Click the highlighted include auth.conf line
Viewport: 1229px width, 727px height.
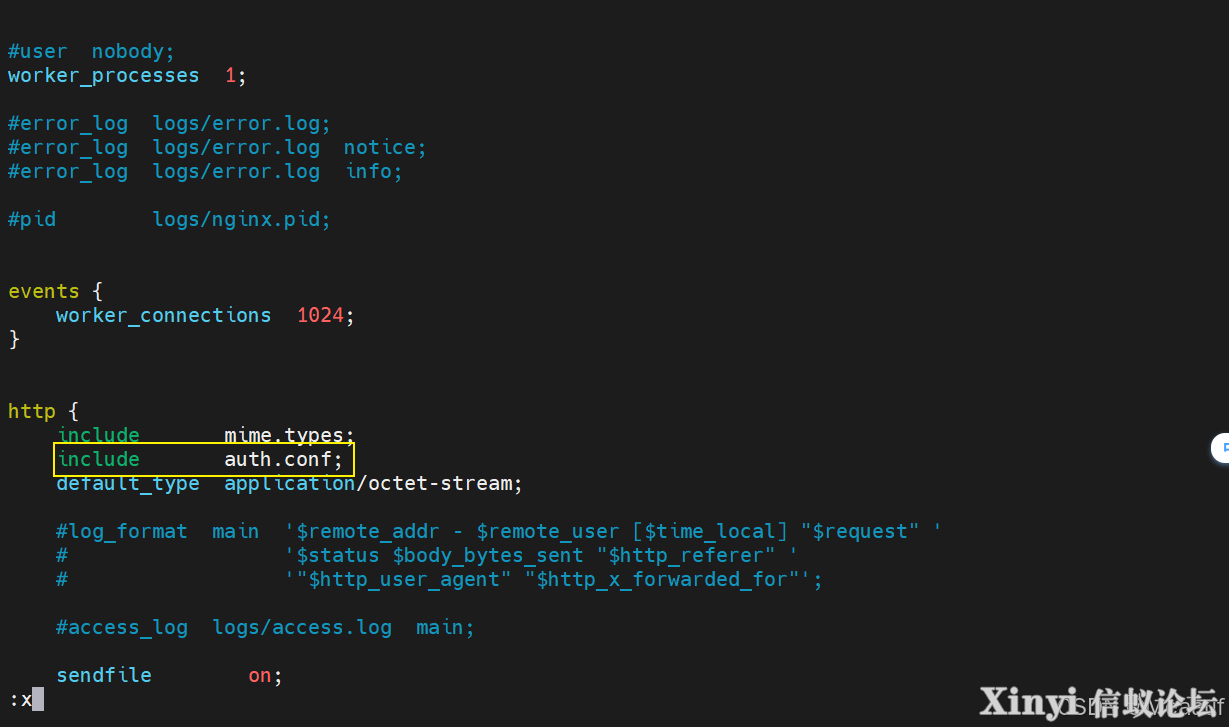pos(203,459)
